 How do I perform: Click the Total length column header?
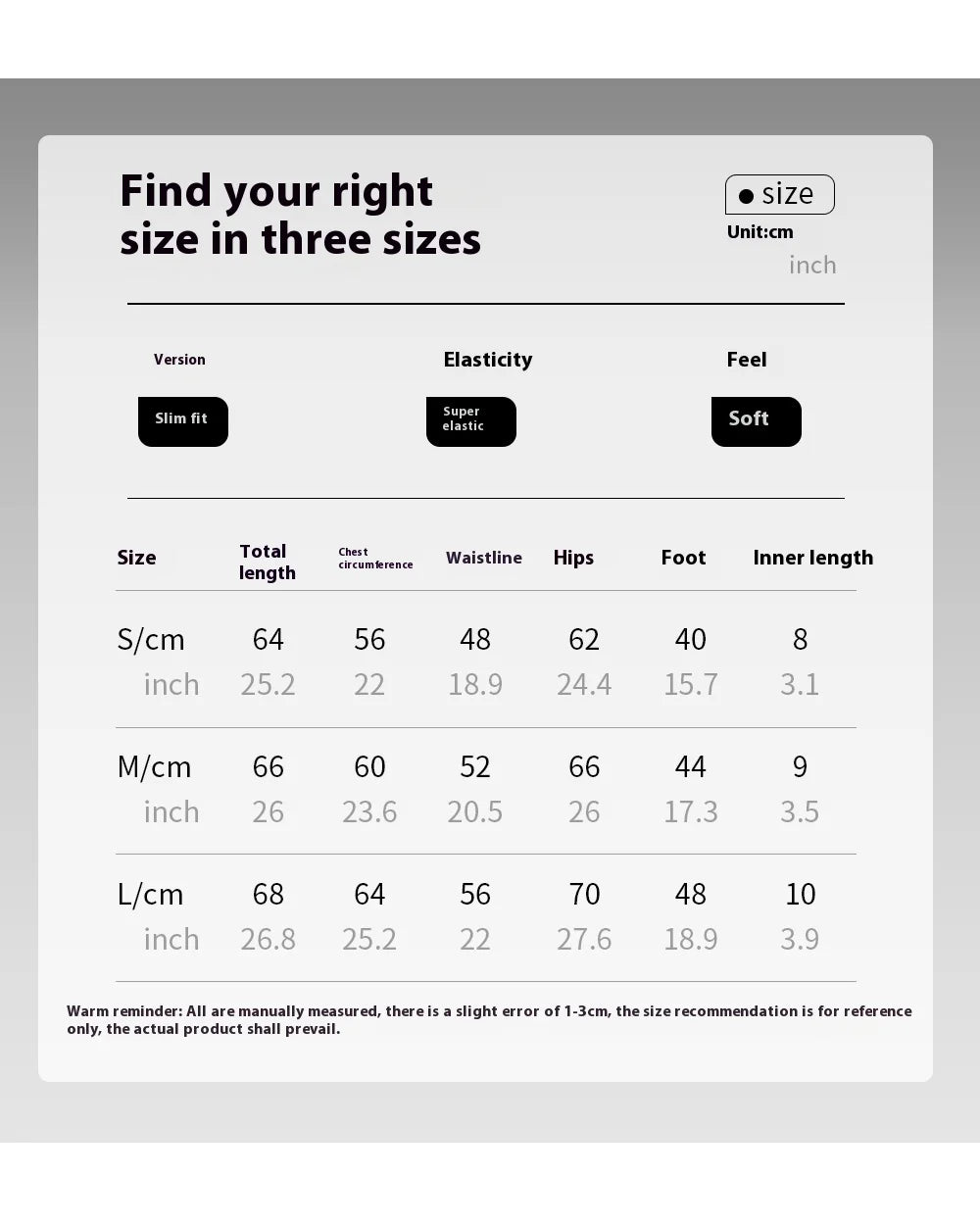coord(267,562)
